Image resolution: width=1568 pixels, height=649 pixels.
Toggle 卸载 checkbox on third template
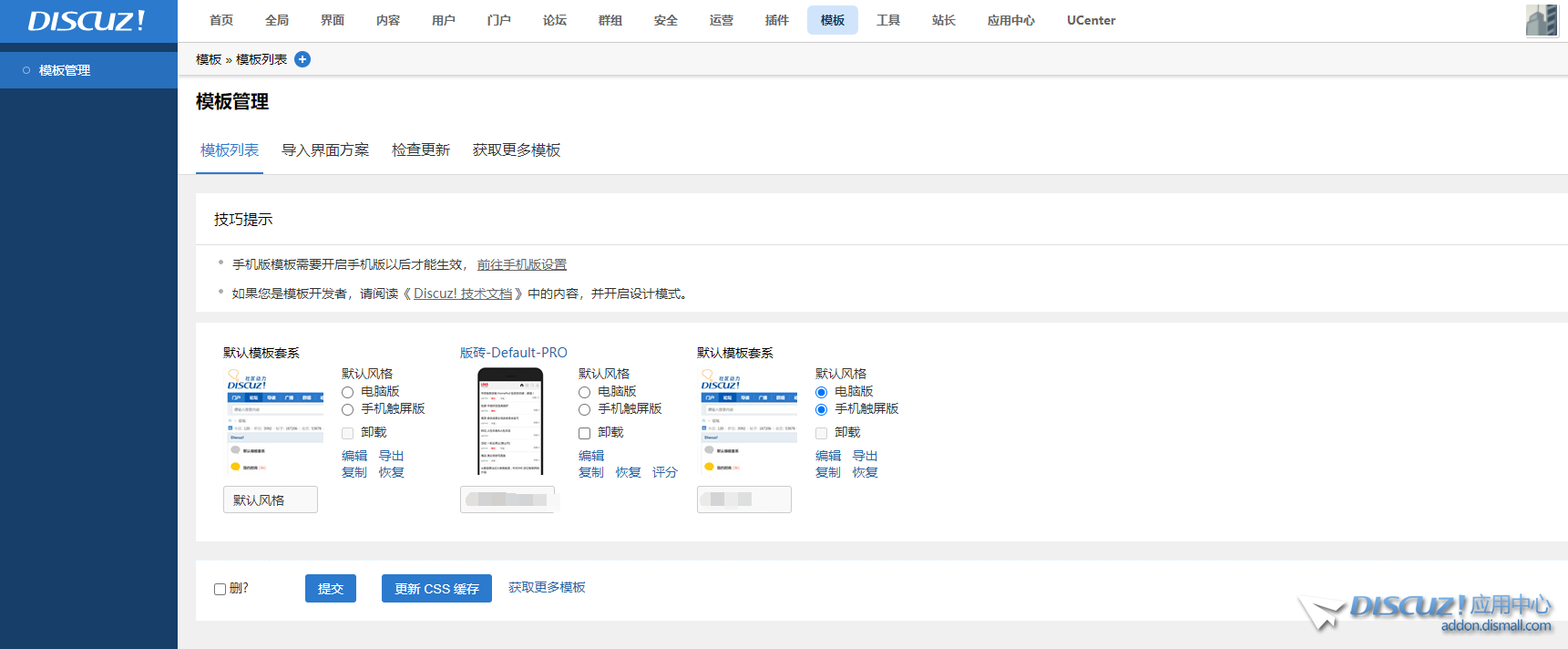[821, 433]
